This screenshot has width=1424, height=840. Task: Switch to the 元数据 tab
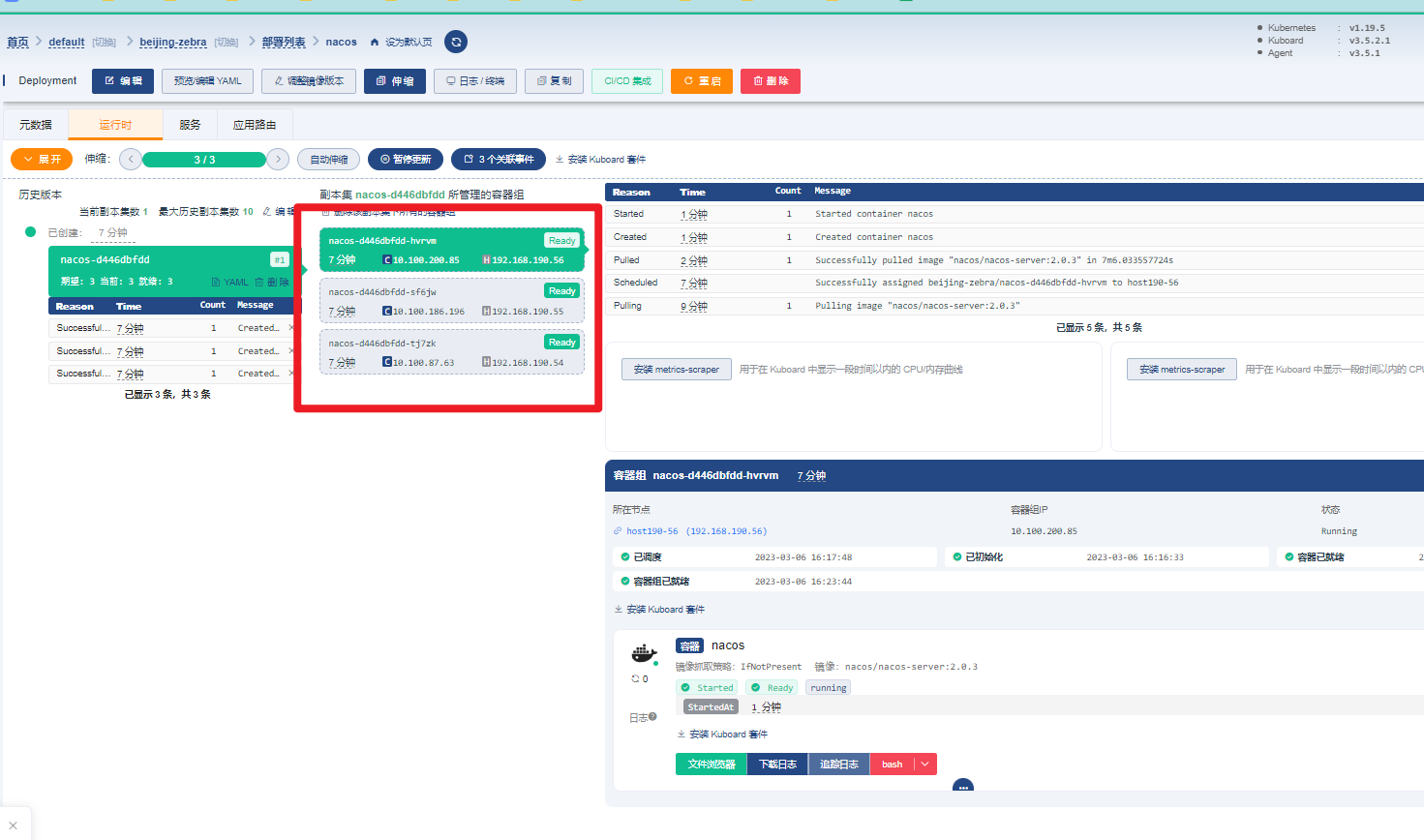[x=36, y=125]
